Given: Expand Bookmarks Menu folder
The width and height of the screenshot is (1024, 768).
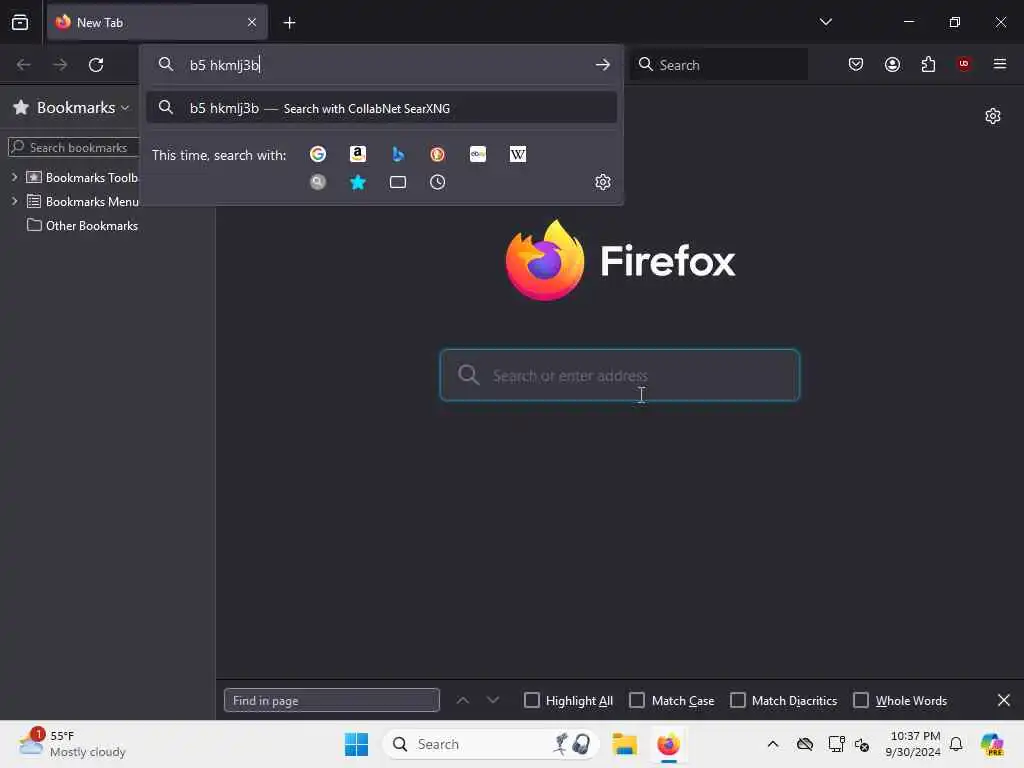Looking at the screenshot, I should pyautogui.click(x=14, y=201).
